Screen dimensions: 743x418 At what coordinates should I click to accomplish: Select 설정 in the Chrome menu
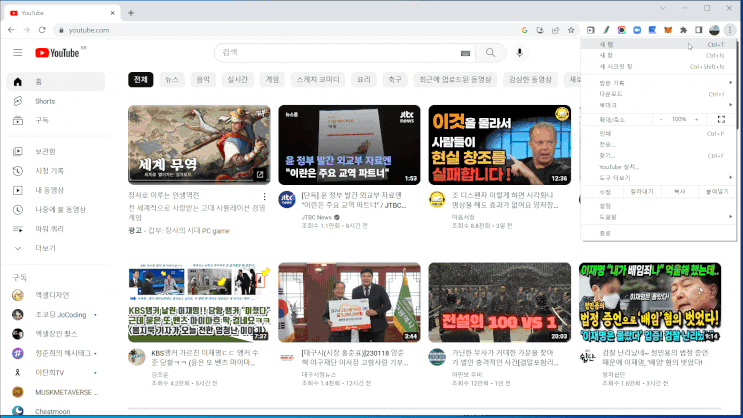coord(659,206)
